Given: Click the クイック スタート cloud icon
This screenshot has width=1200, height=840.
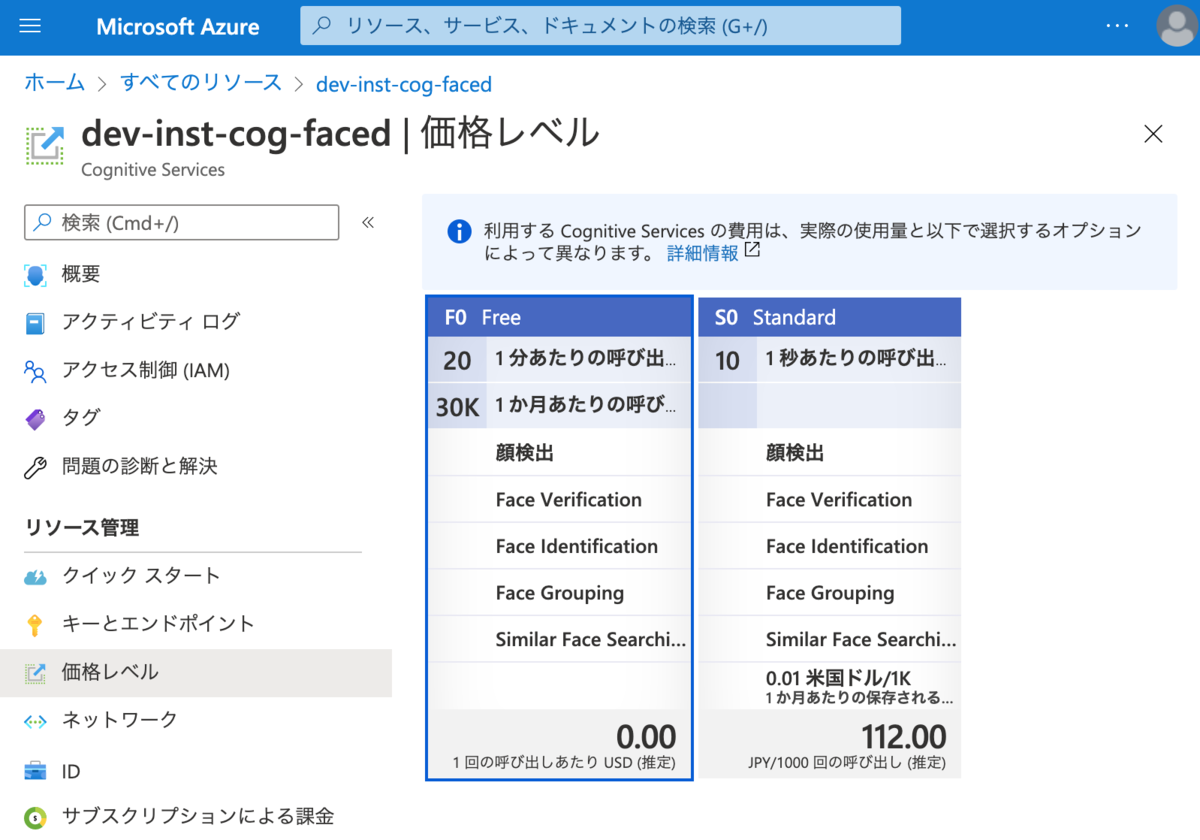Looking at the screenshot, I should (x=35, y=577).
